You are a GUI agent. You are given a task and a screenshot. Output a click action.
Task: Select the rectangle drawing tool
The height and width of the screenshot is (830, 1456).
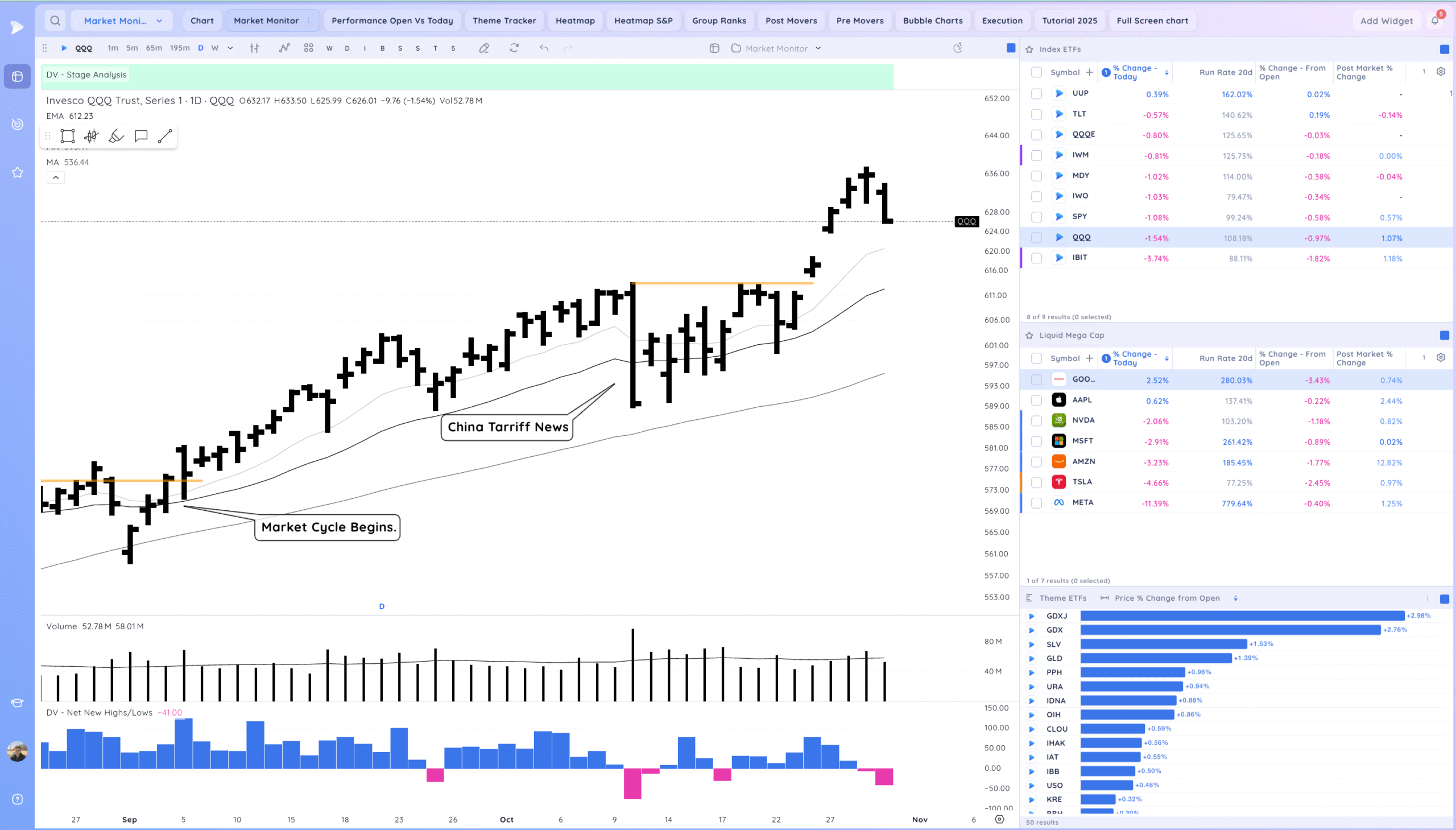tap(68, 135)
